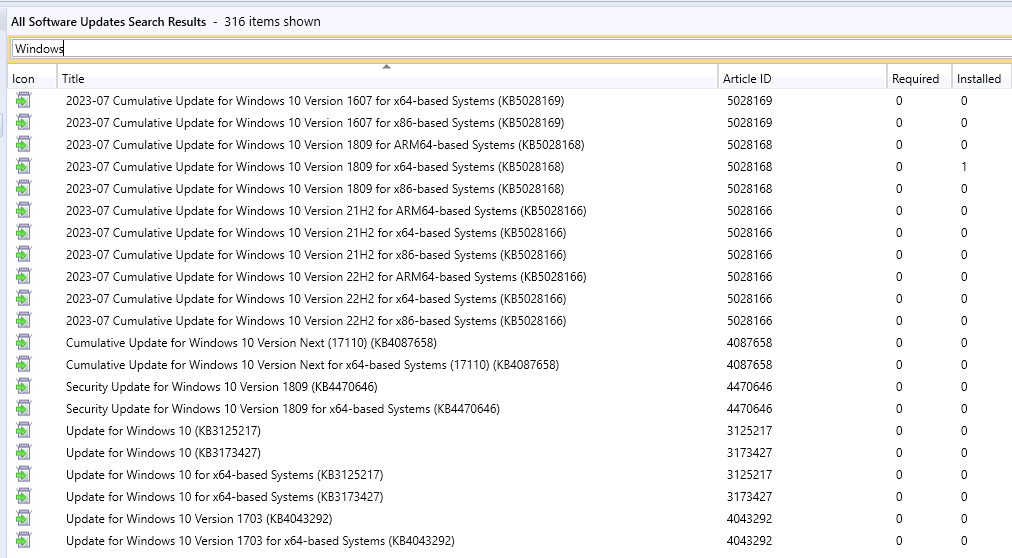Select 2023-07 Cumulative Update 1607 x64 (KB5028169) title
The height and width of the screenshot is (558, 1012).
(315, 101)
